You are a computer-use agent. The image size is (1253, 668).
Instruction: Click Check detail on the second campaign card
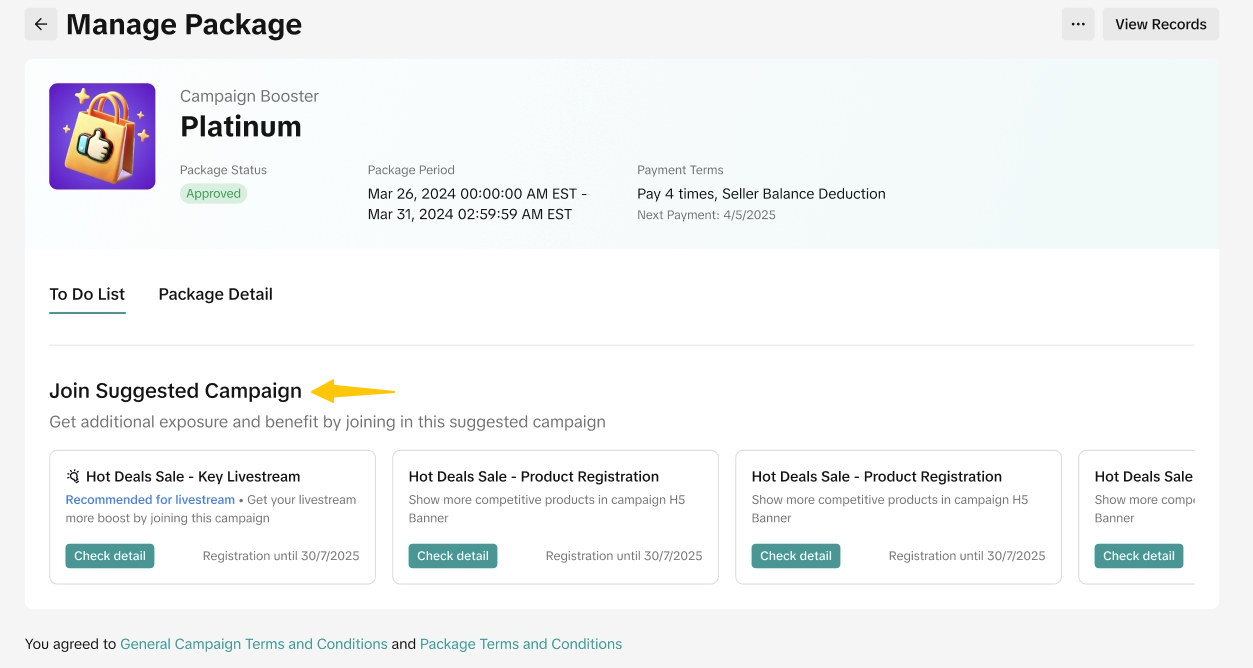point(453,556)
